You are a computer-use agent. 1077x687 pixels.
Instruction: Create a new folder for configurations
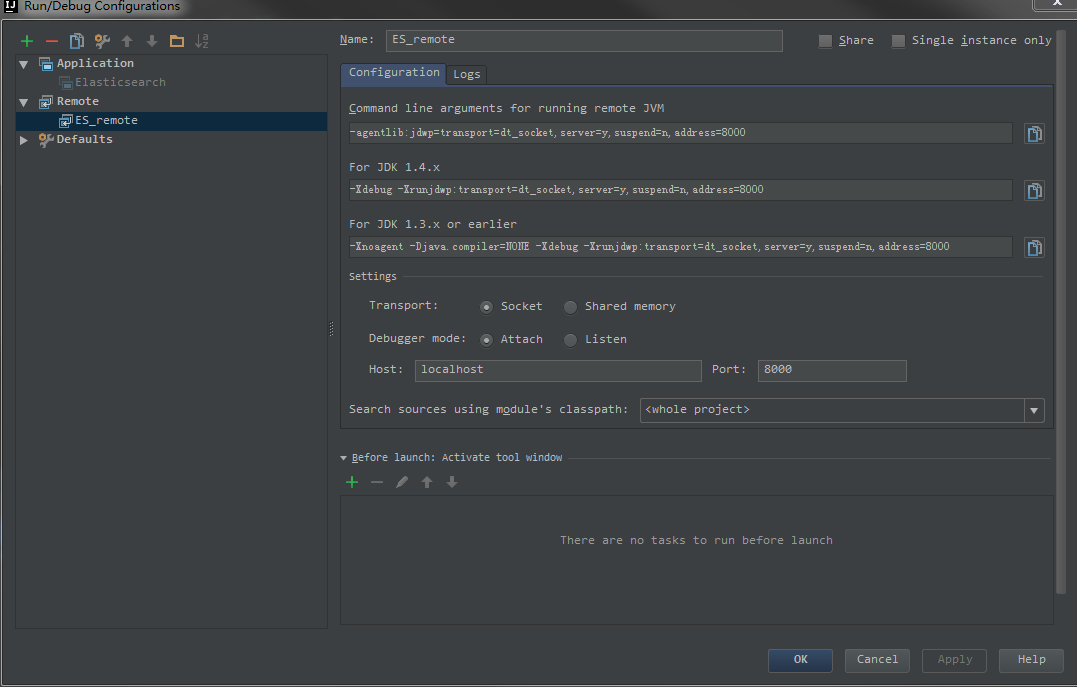(x=176, y=41)
